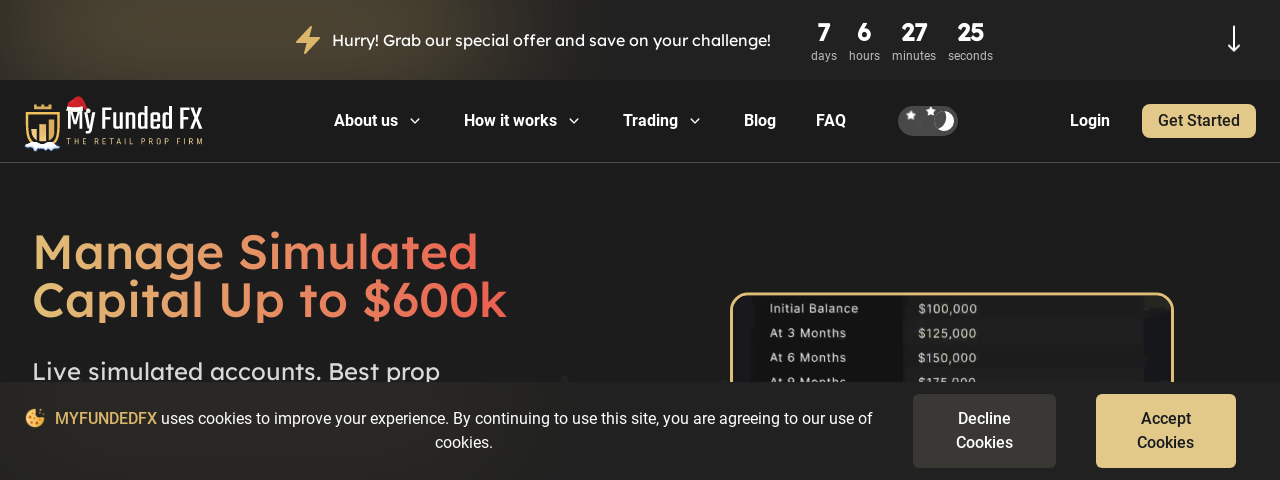Viewport: 1280px width, 480px height.
Task: Open the About us menu item
Action: 366,121
